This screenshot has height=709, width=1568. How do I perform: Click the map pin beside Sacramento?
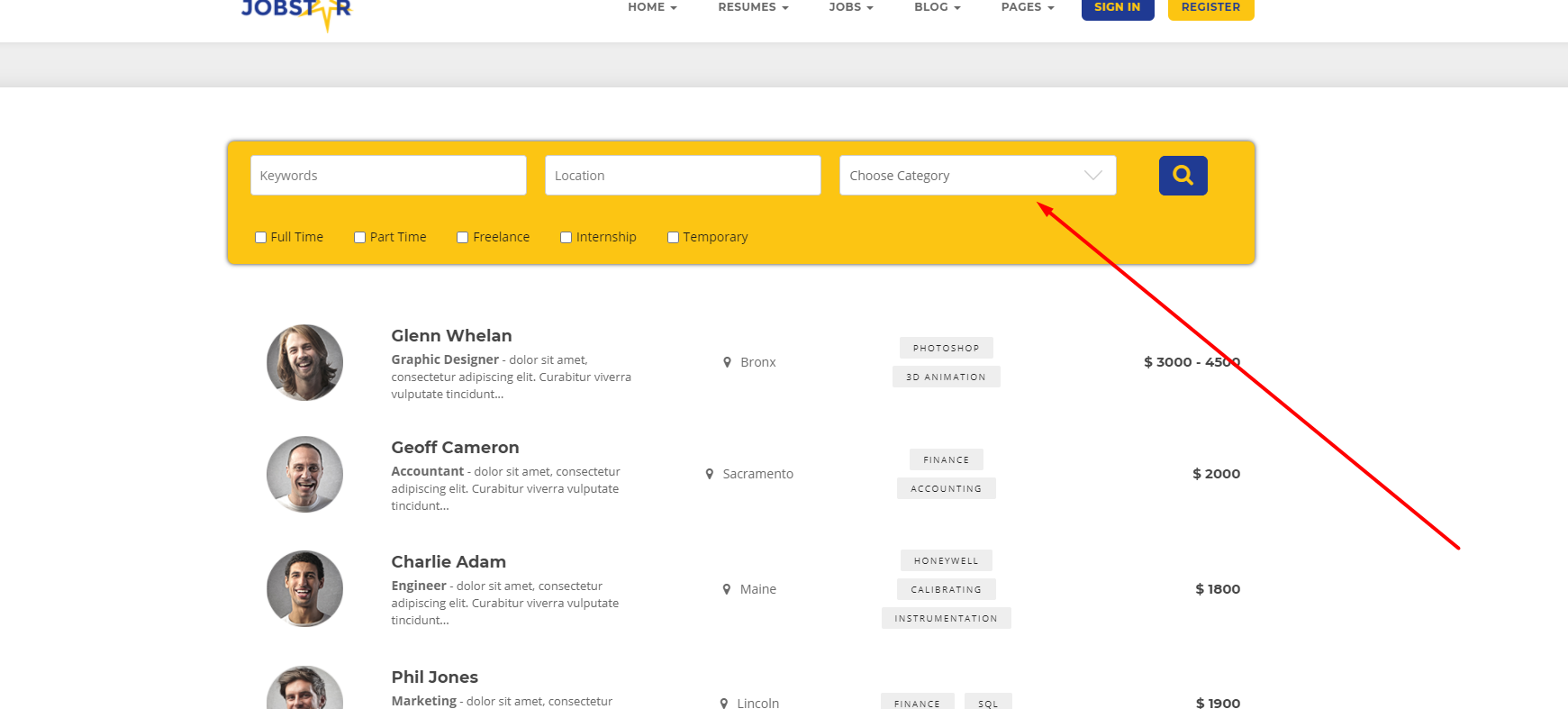point(709,474)
